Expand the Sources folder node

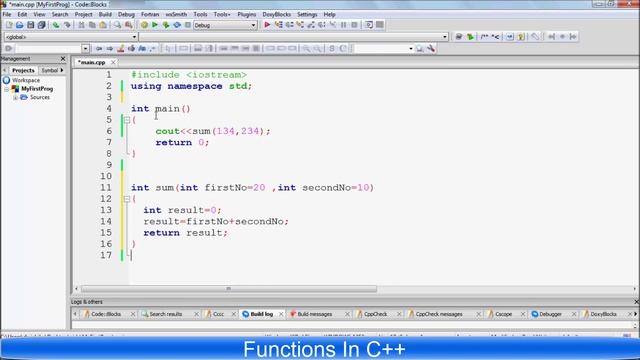[15, 98]
